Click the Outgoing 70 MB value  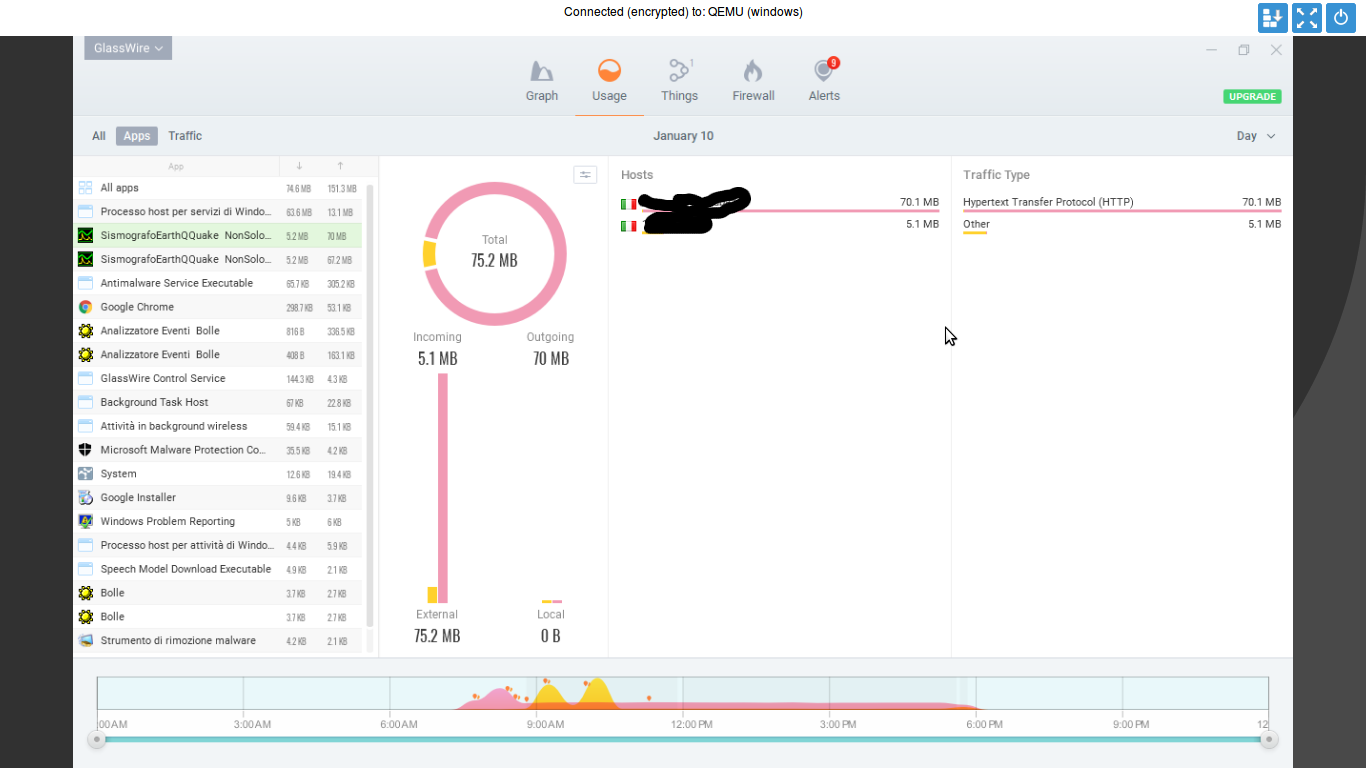[551, 358]
